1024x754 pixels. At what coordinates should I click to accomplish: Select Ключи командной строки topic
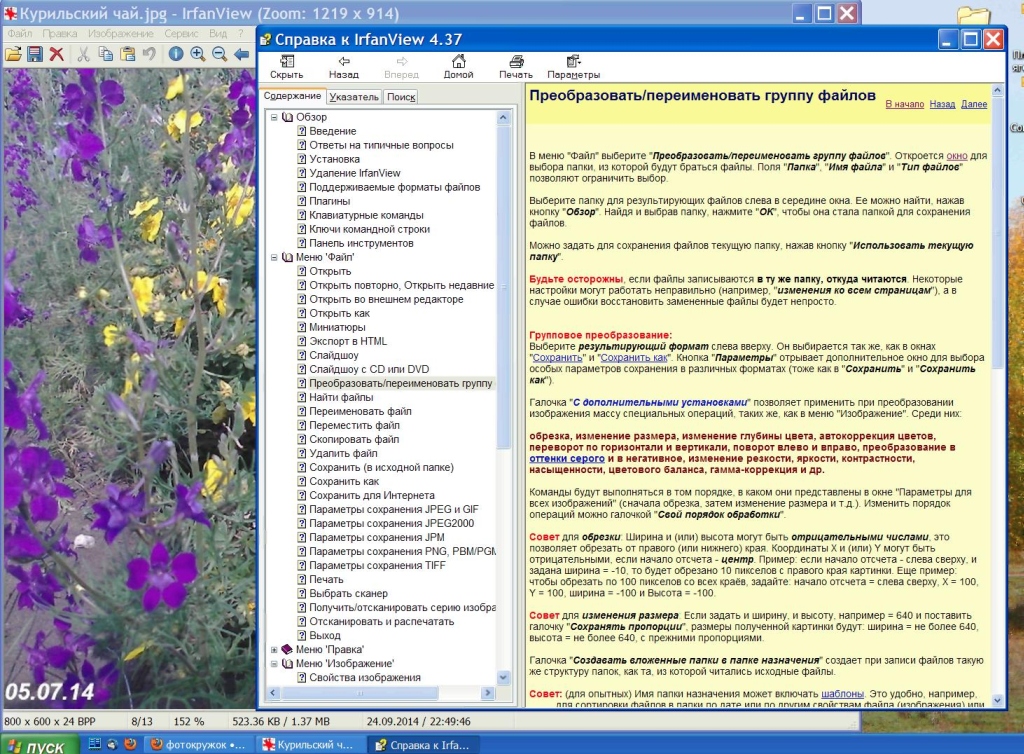pyautogui.click(x=370, y=230)
